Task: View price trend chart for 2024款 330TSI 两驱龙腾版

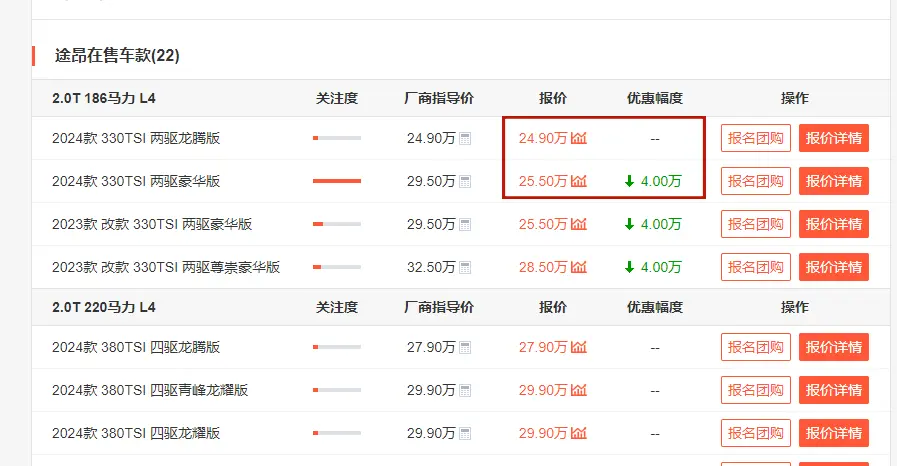Action: pos(579,138)
